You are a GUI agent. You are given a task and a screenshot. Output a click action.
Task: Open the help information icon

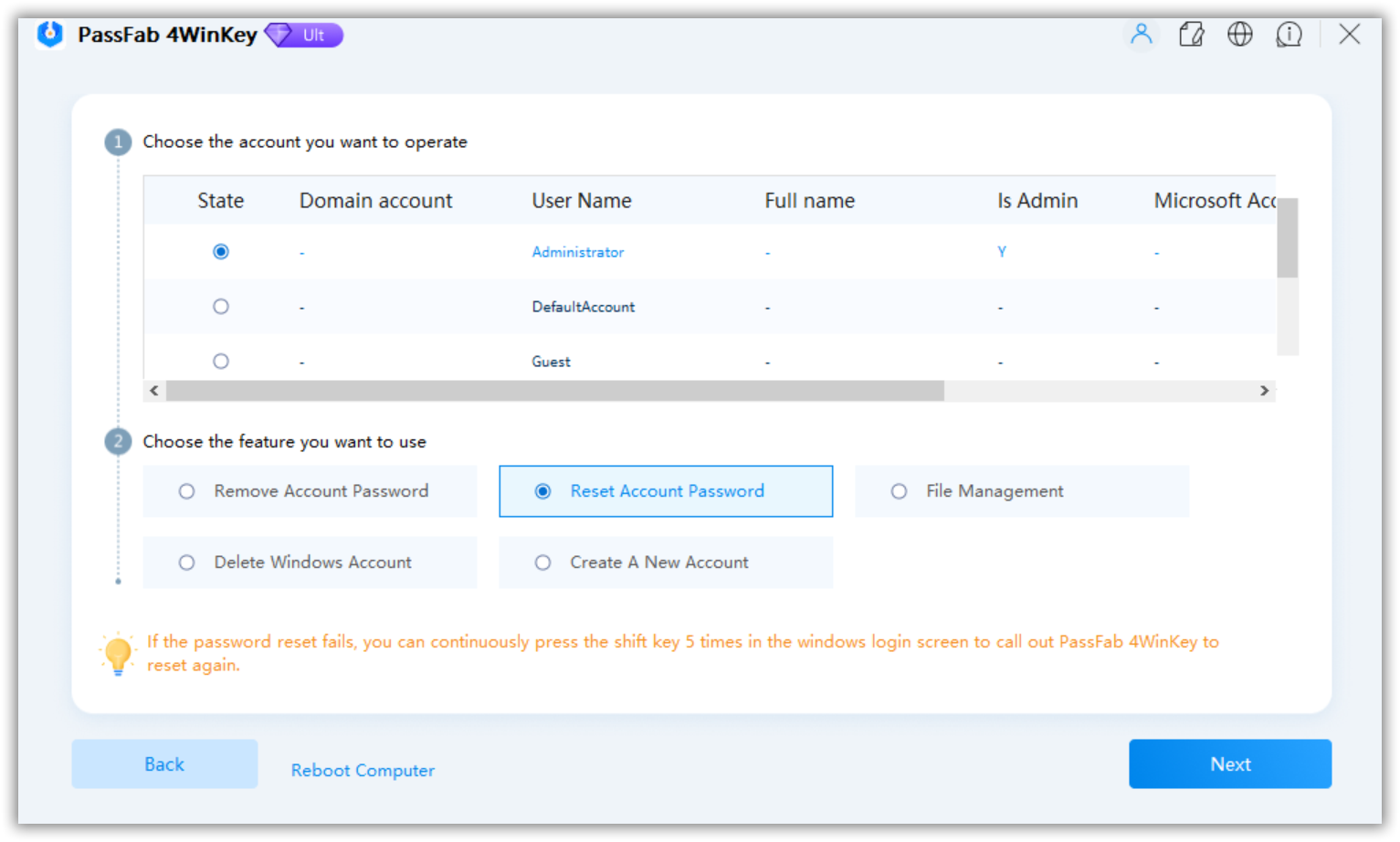click(x=1289, y=34)
